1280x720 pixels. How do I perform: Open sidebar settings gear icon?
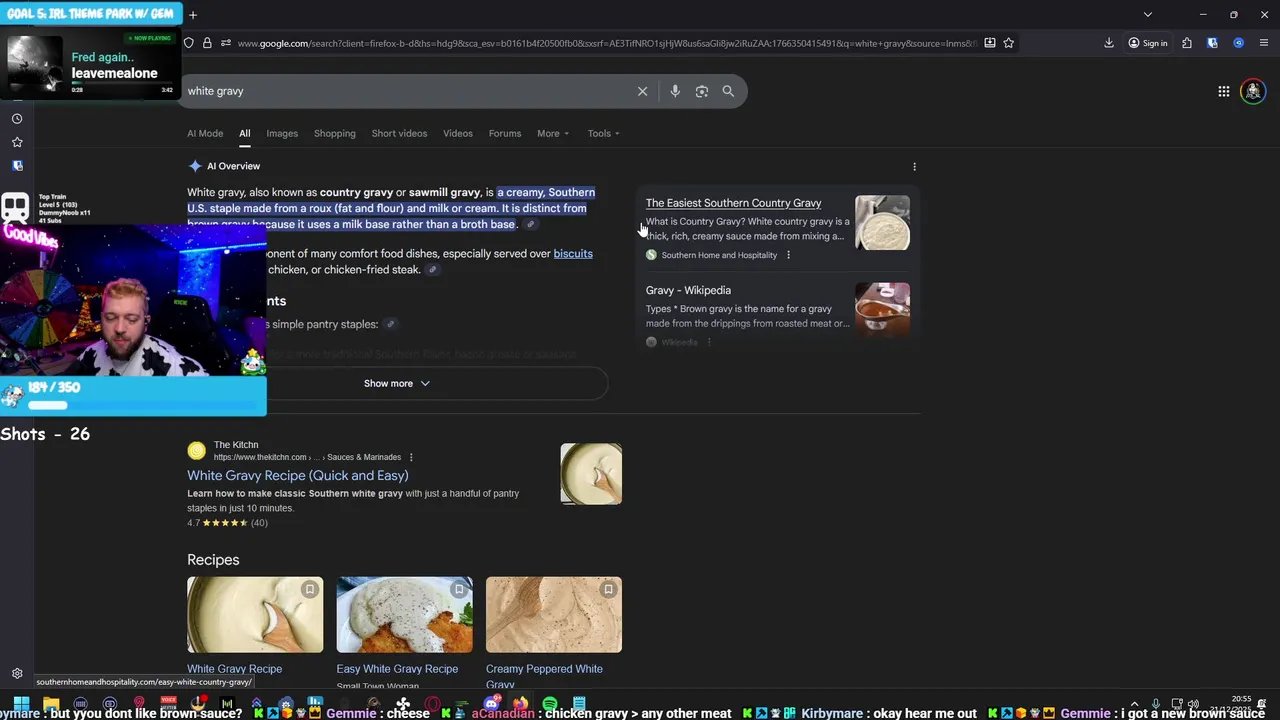click(x=17, y=674)
